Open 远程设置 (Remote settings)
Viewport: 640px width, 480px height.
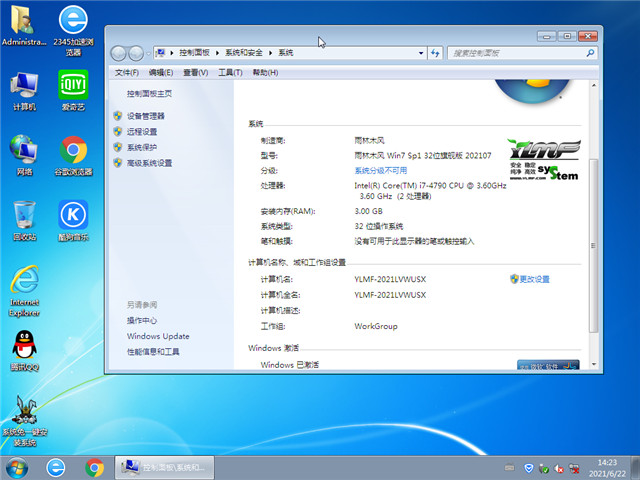tap(142, 131)
